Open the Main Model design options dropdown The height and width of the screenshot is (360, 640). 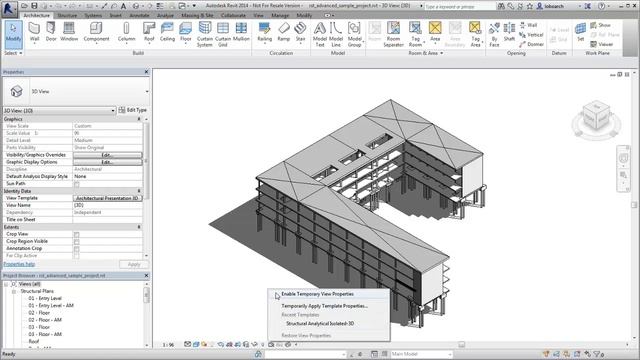tap(422, 354)
